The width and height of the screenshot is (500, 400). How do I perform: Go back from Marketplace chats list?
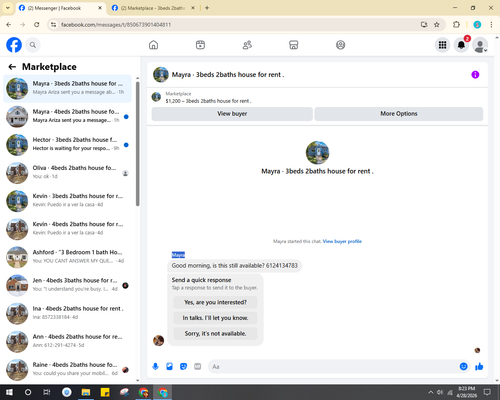[x=12, y=67]
